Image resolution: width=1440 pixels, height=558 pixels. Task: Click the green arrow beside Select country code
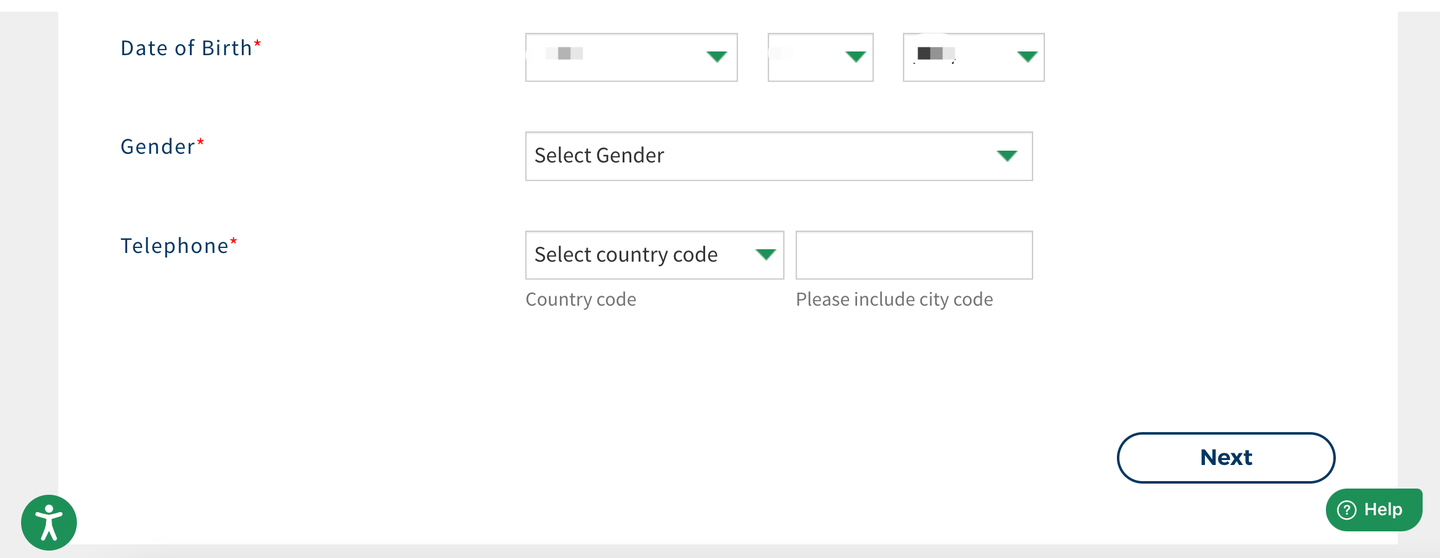click(x=766, y=255)
